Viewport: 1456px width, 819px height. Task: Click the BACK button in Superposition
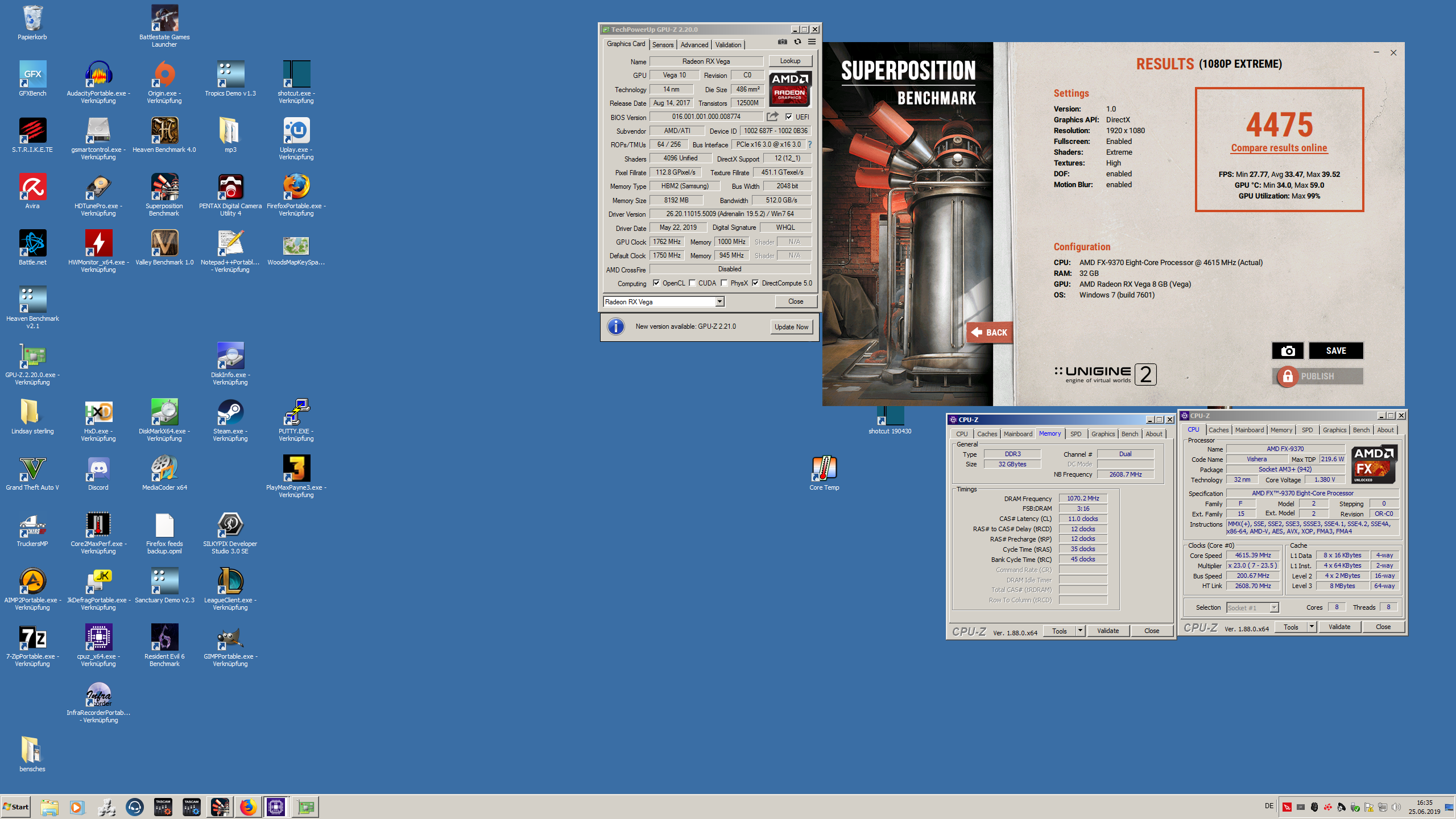990,332
